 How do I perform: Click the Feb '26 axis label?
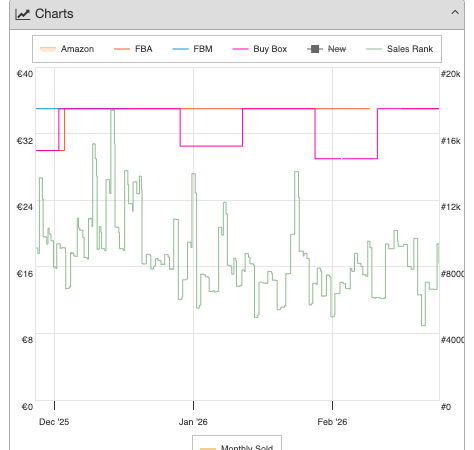coord(332,422)
